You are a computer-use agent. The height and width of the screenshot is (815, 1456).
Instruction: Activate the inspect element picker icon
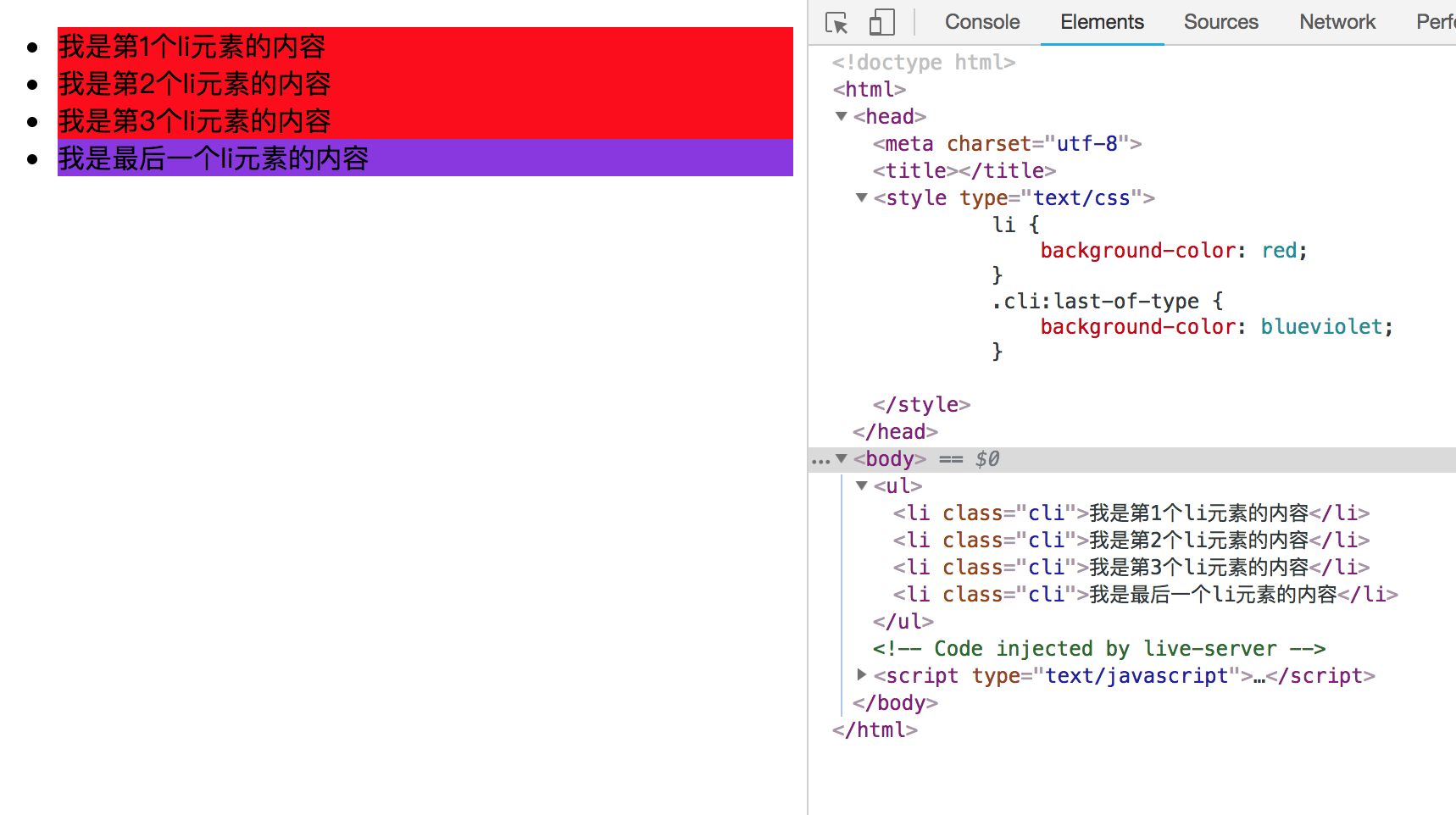(x=836, y=23)
